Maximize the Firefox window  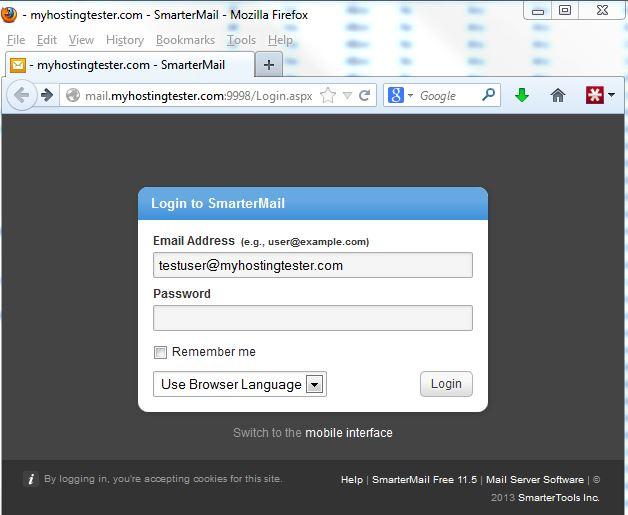click(x=565, y=10)
